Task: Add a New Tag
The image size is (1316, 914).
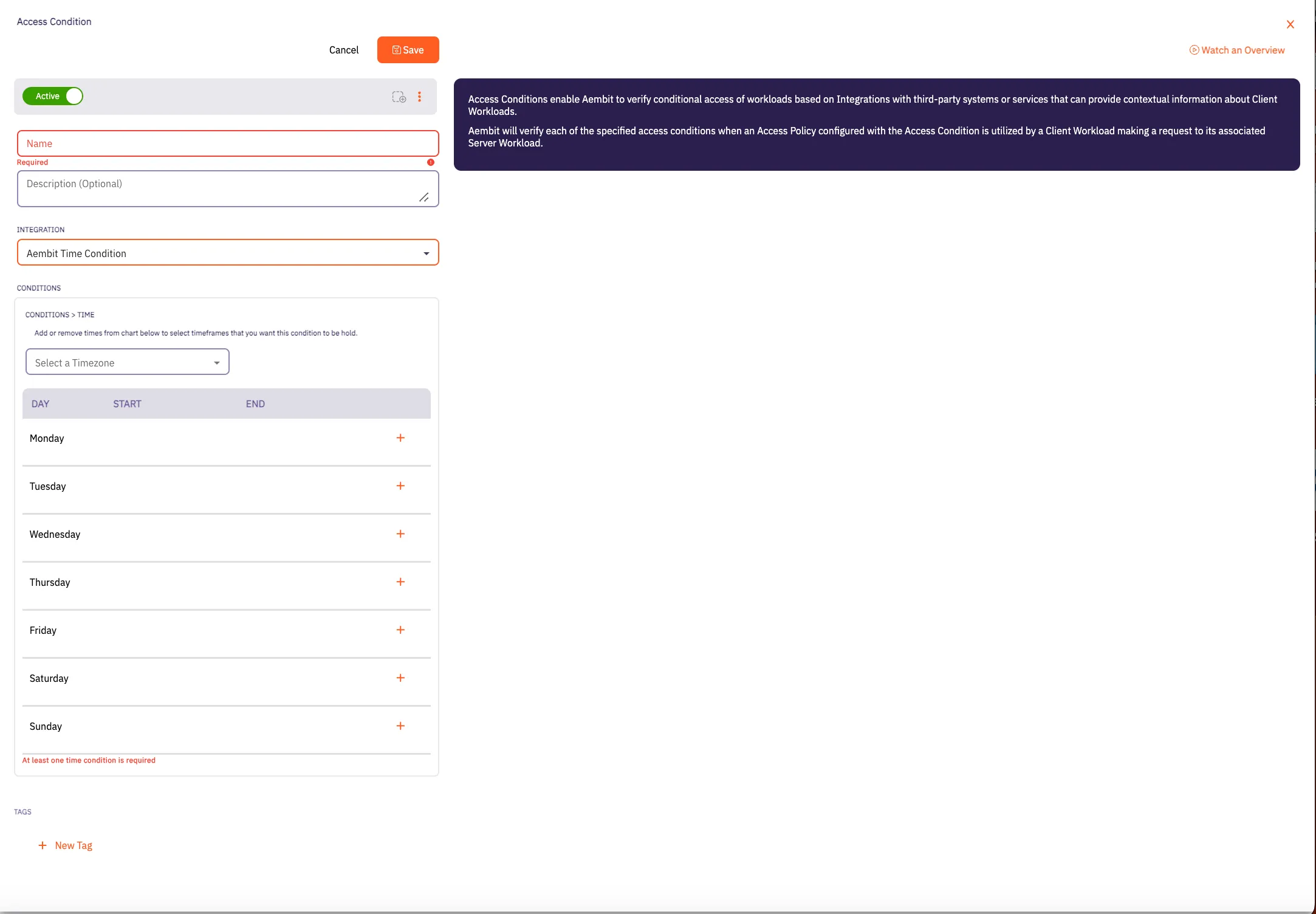Action: pos(65,845)
